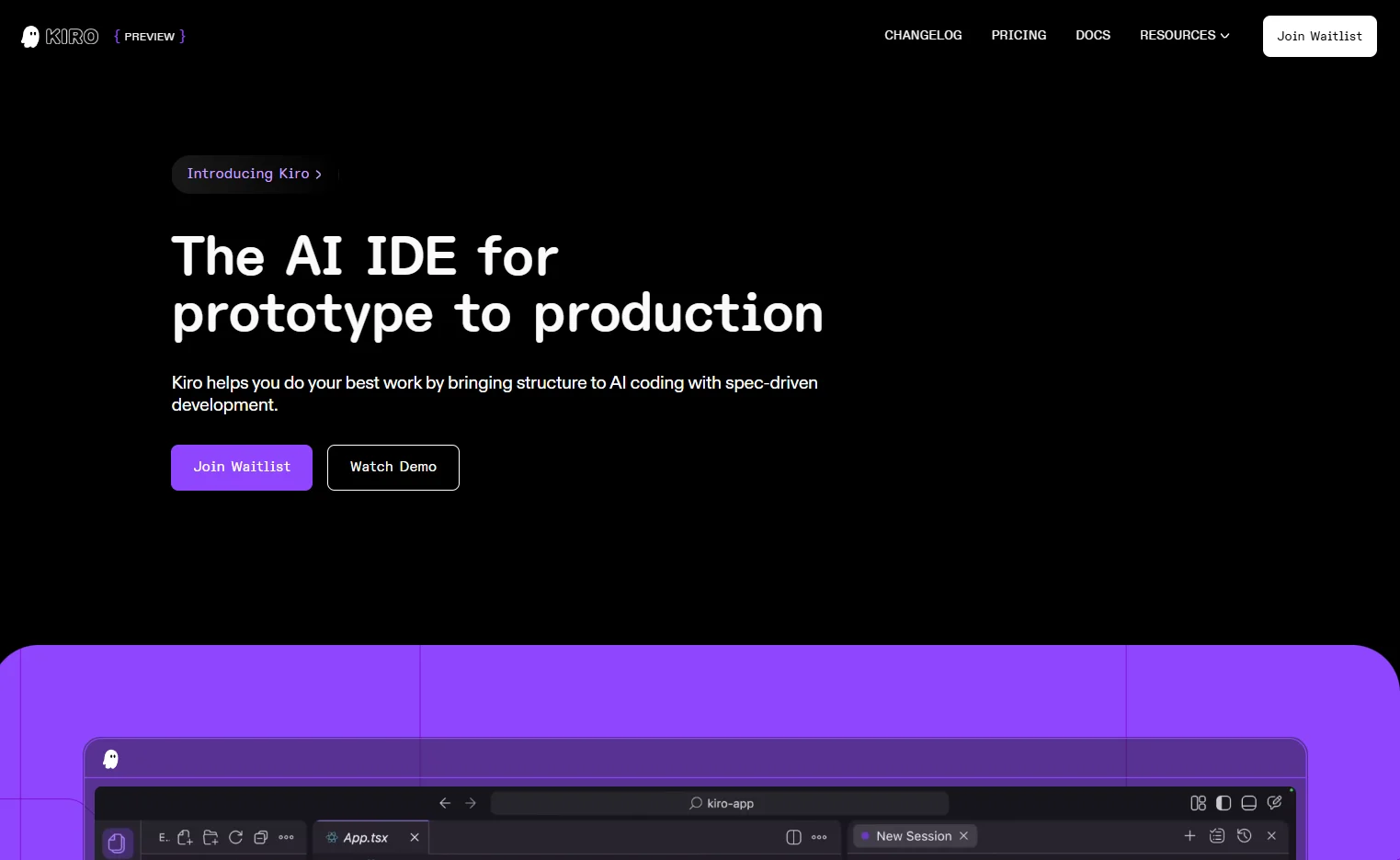Screen dimensions: 1400x860
Task: Toggle the primary sidebar icon in IDE titlebar
Action: [x=1224, y=803]
